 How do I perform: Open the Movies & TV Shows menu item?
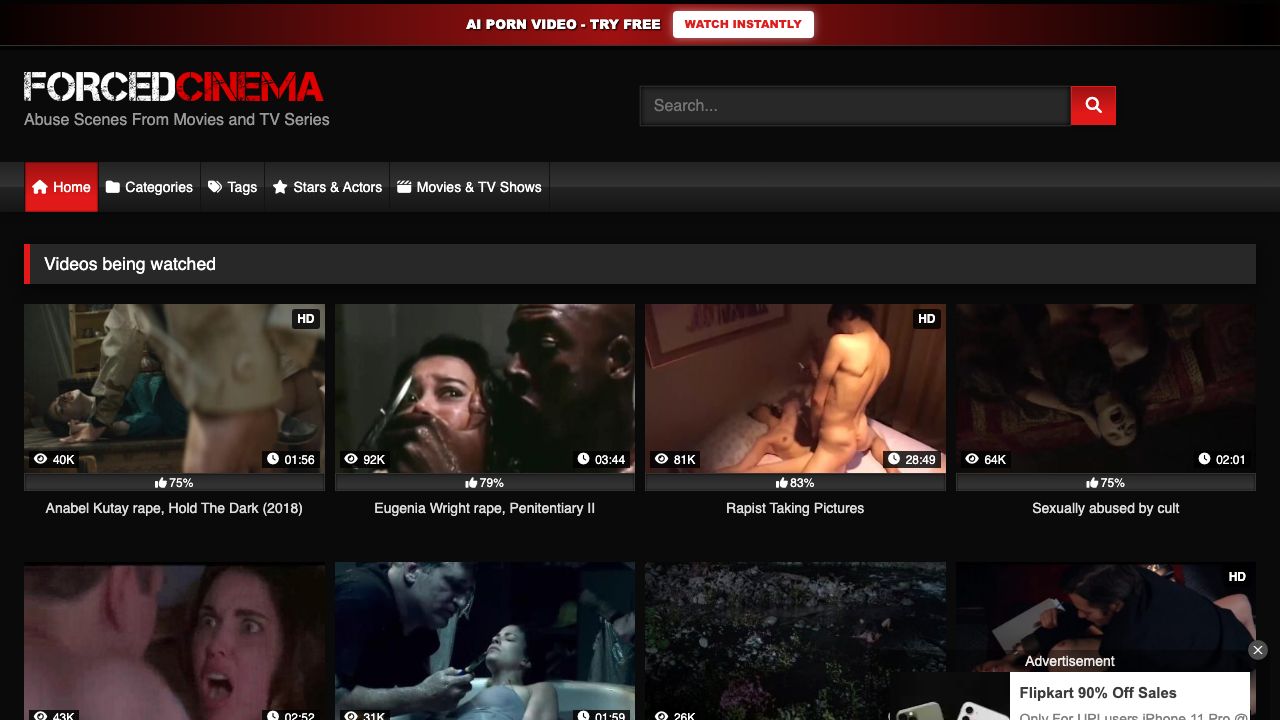pyautogui.click(x=469, y=187)
